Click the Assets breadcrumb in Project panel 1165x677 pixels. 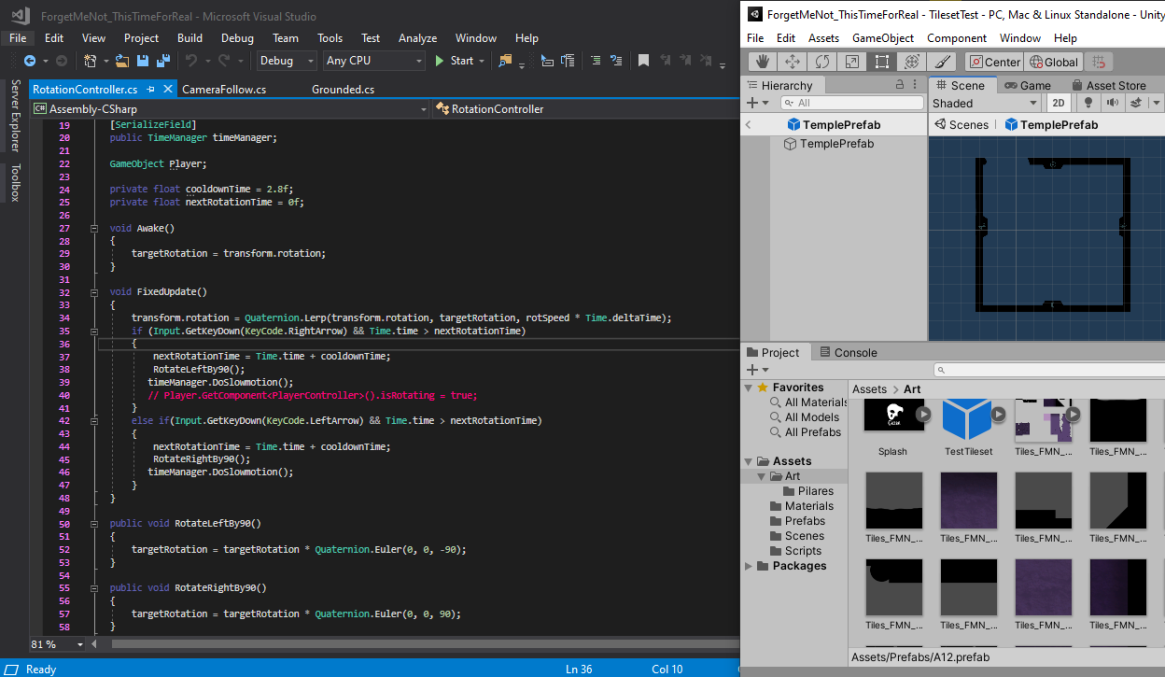click(x=869, y=389)
